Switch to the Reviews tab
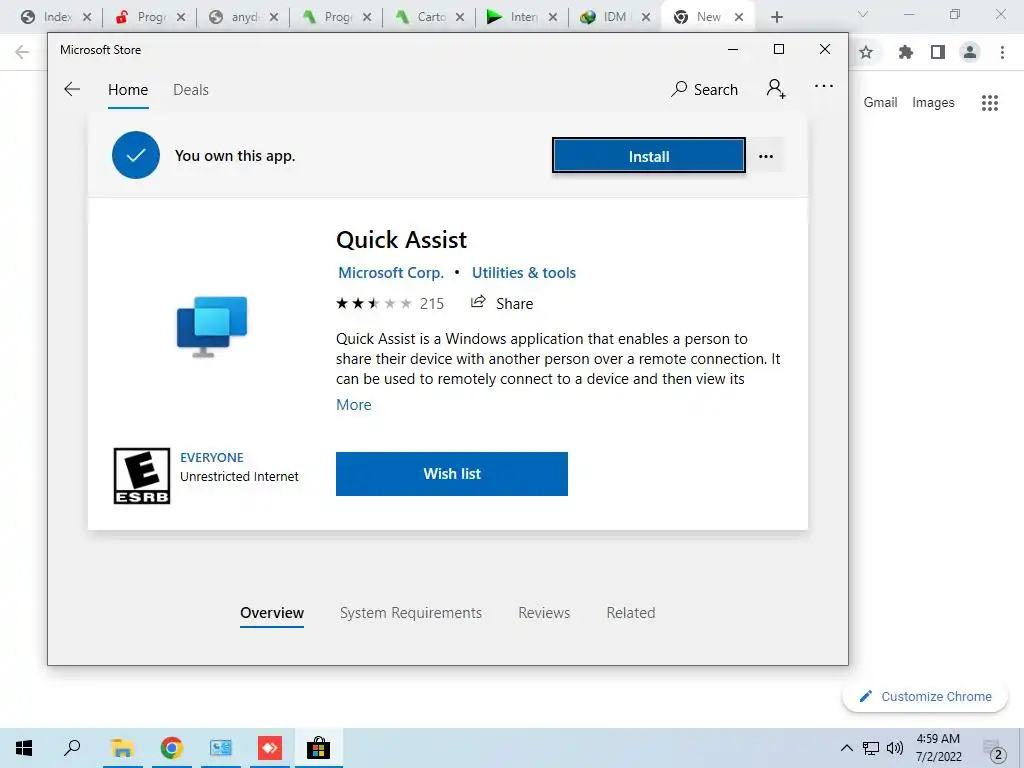 (x=544, y=613)
